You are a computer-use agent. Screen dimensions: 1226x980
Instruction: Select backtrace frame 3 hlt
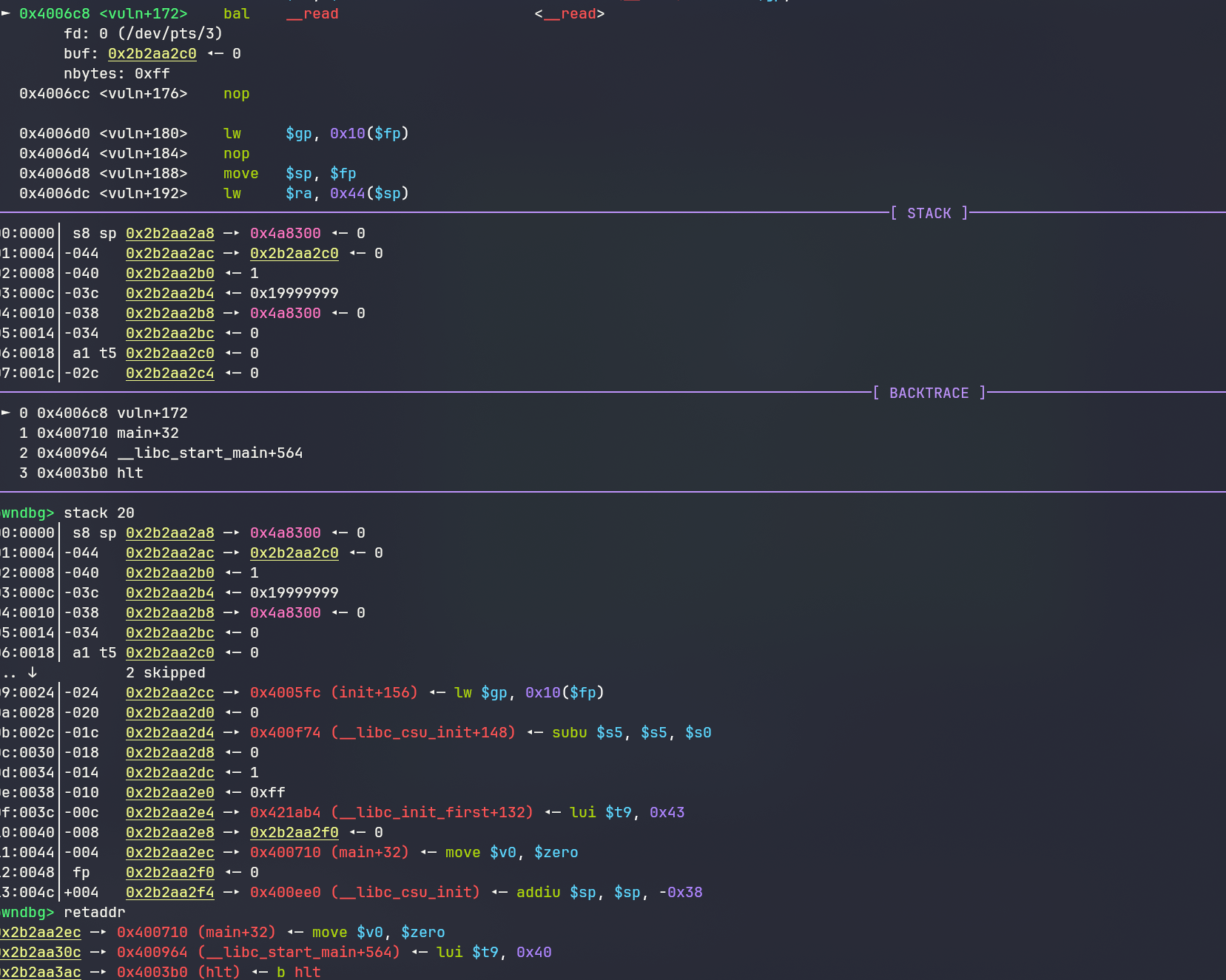point(81,473)
